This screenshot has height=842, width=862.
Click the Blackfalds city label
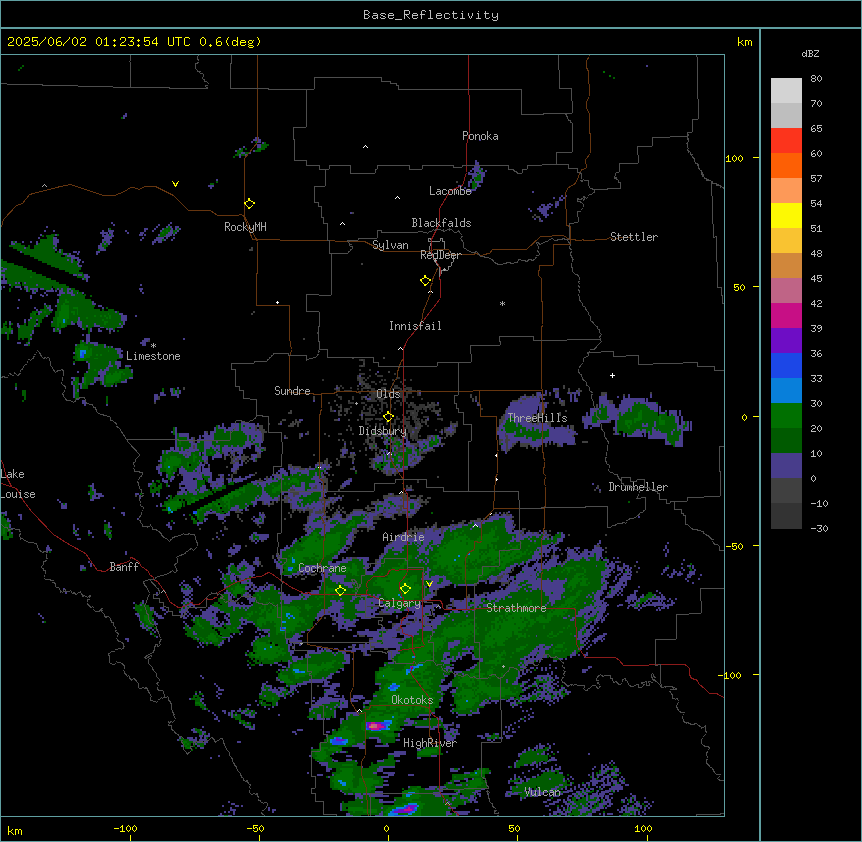pos(441,223)
